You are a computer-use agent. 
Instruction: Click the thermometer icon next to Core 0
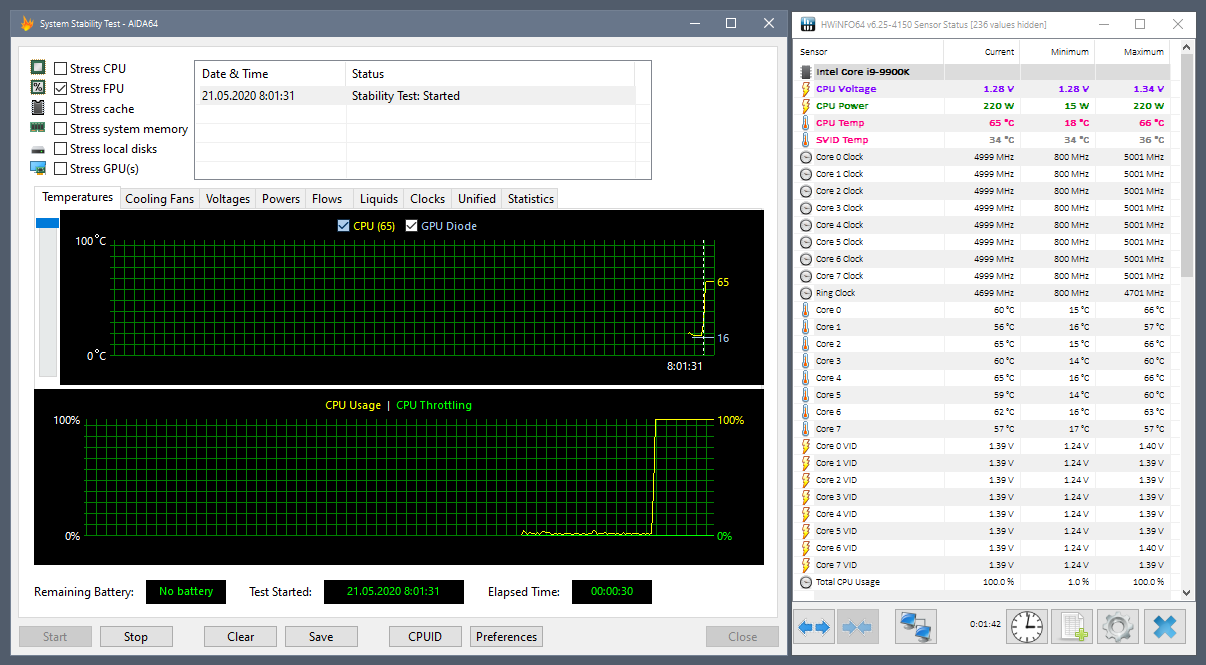click(x=806, y=310)
